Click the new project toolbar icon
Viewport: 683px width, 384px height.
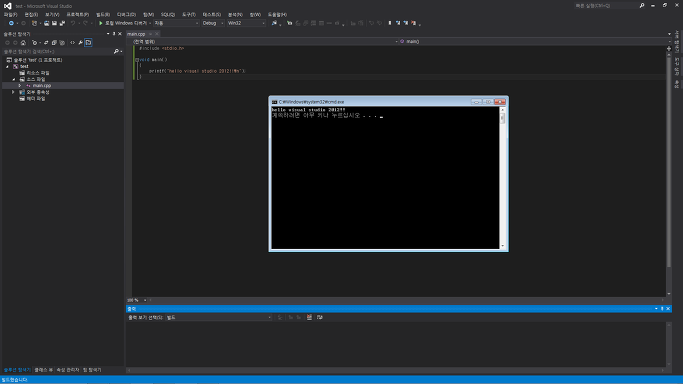(x=34, y=23)
